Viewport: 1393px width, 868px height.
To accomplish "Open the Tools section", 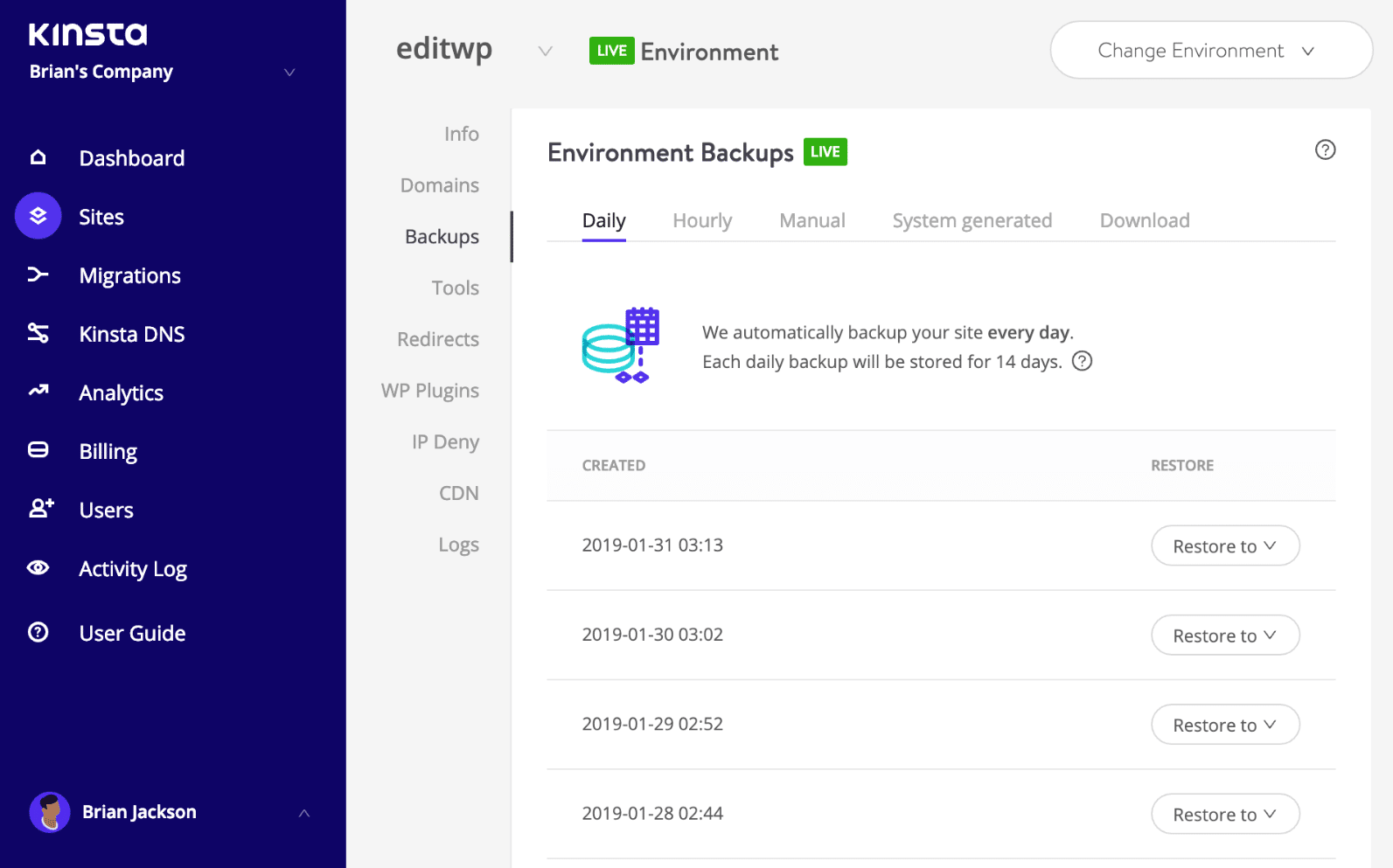I will click(x=455, y=288).
